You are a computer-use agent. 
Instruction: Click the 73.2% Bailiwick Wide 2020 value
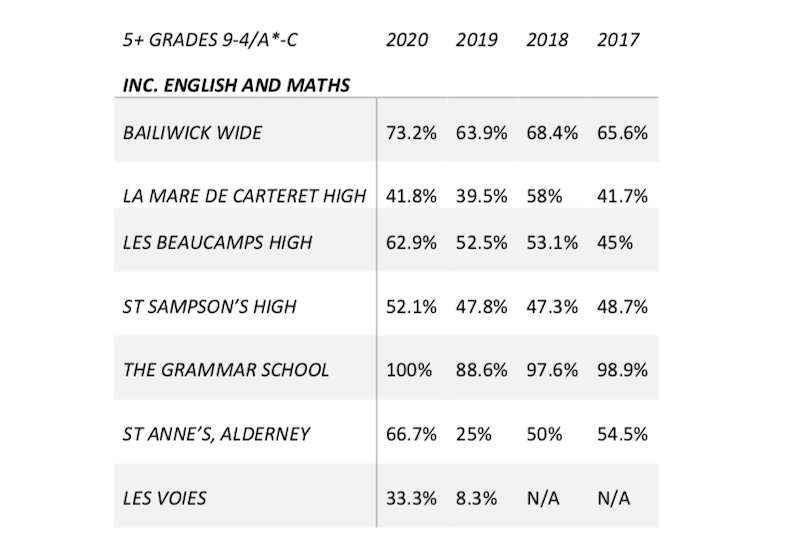[411, 133]
